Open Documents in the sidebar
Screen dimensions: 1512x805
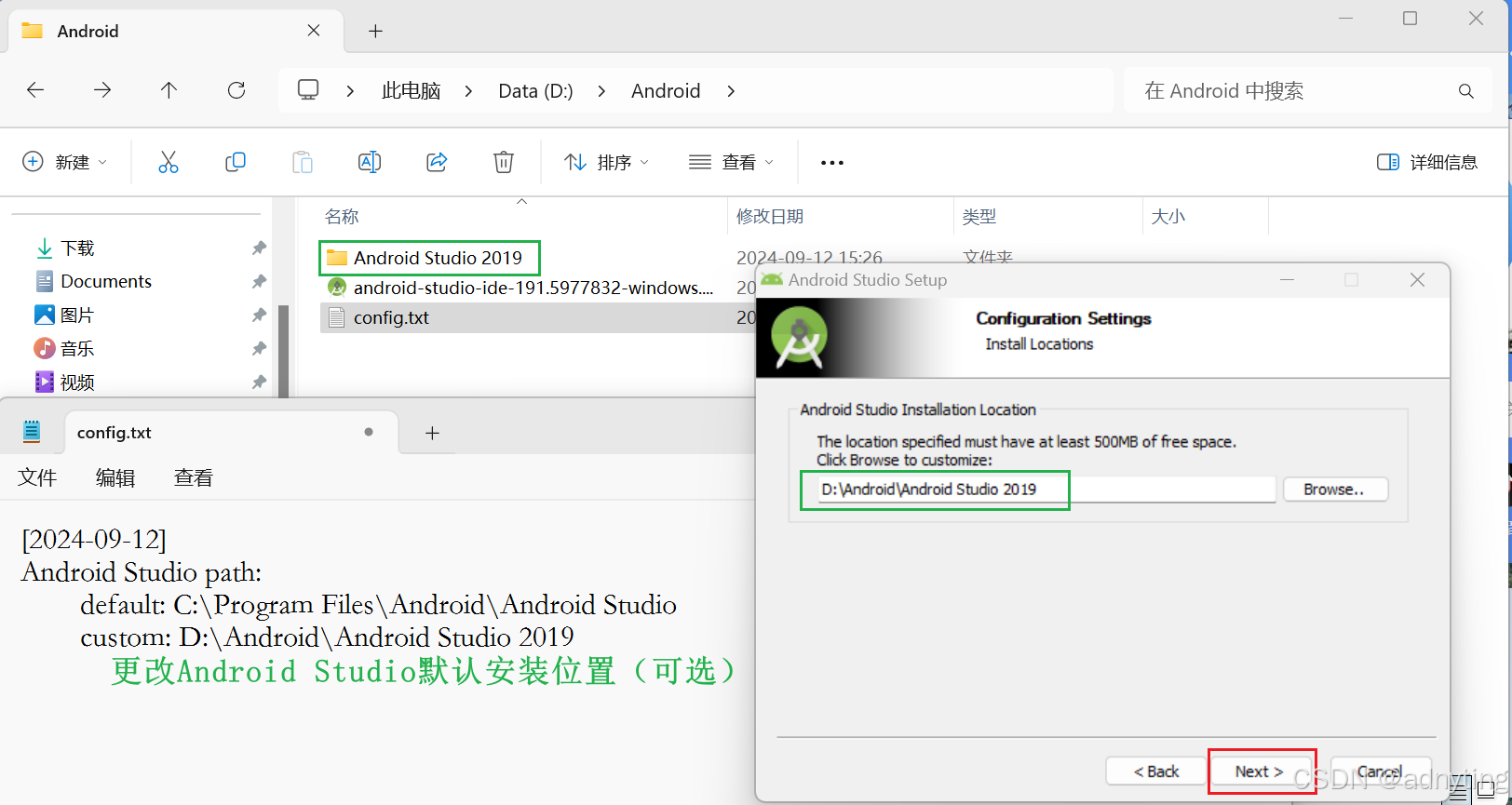pyautogui.click(x=93, y=281)
